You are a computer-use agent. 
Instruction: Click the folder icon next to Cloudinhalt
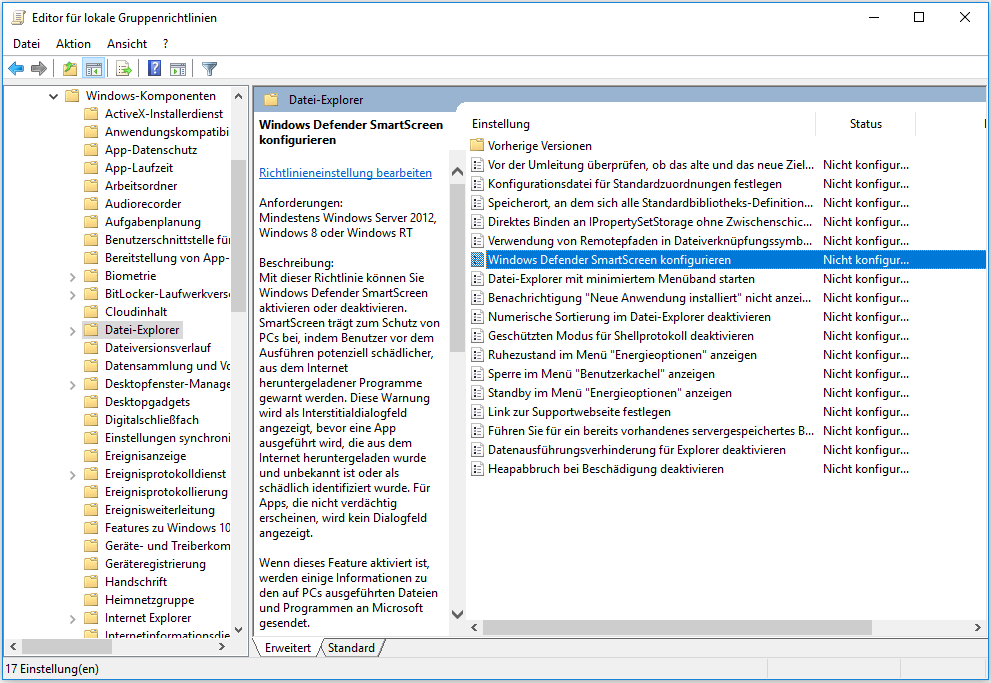point(92,311)
